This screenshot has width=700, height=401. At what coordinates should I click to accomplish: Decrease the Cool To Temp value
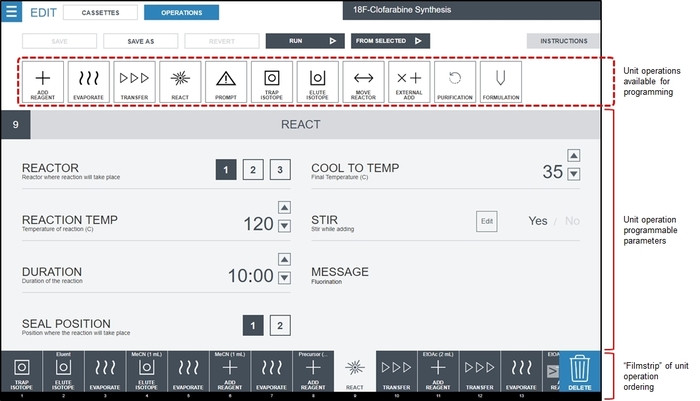coord(573,175)
